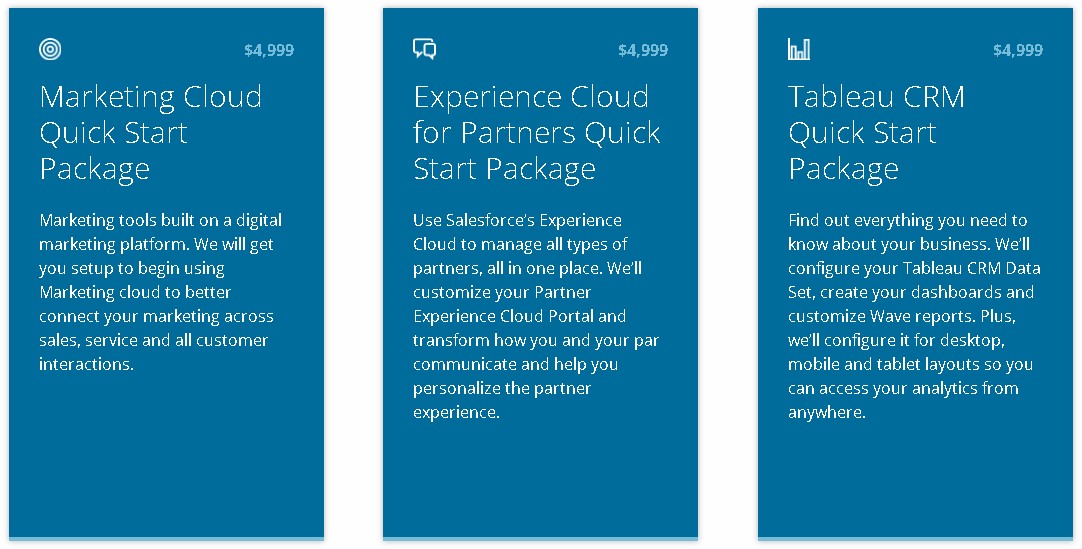This screenshot has height=549, width=1082.
Task: Click the target icon on Marketing Cloud card
Action: [50, 49]
